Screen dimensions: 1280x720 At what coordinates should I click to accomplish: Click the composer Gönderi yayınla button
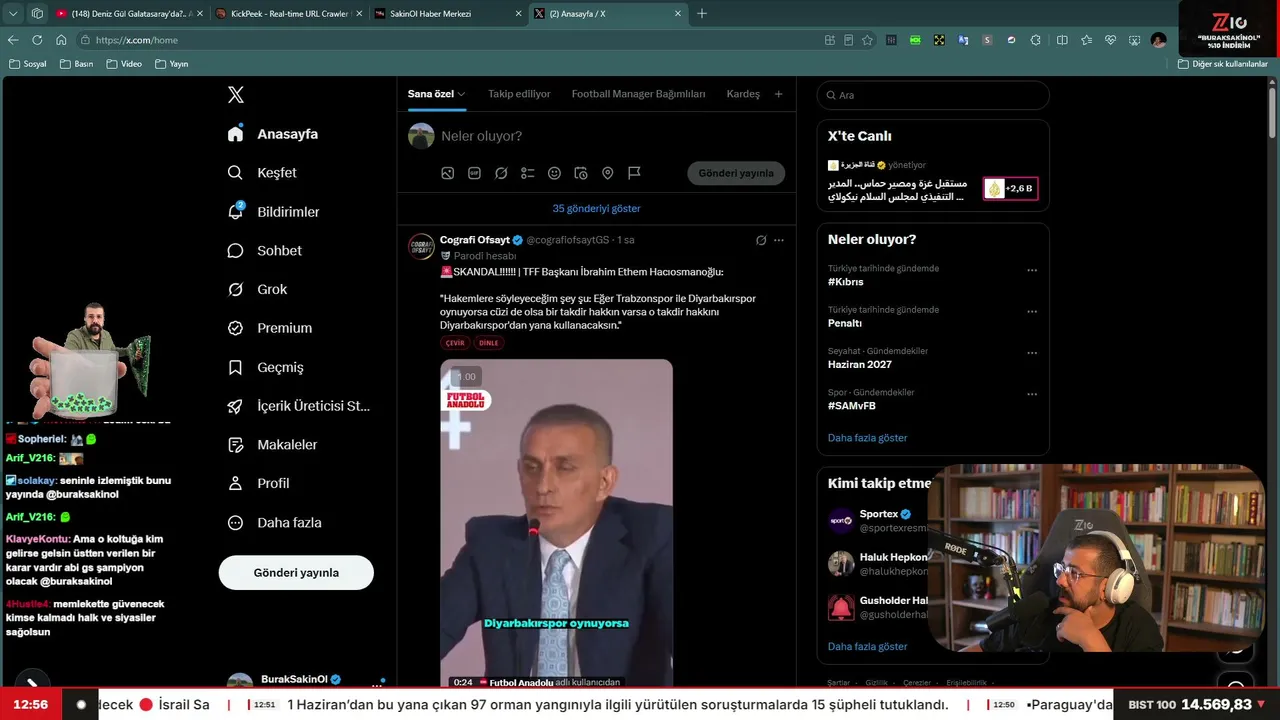point(736,173)
